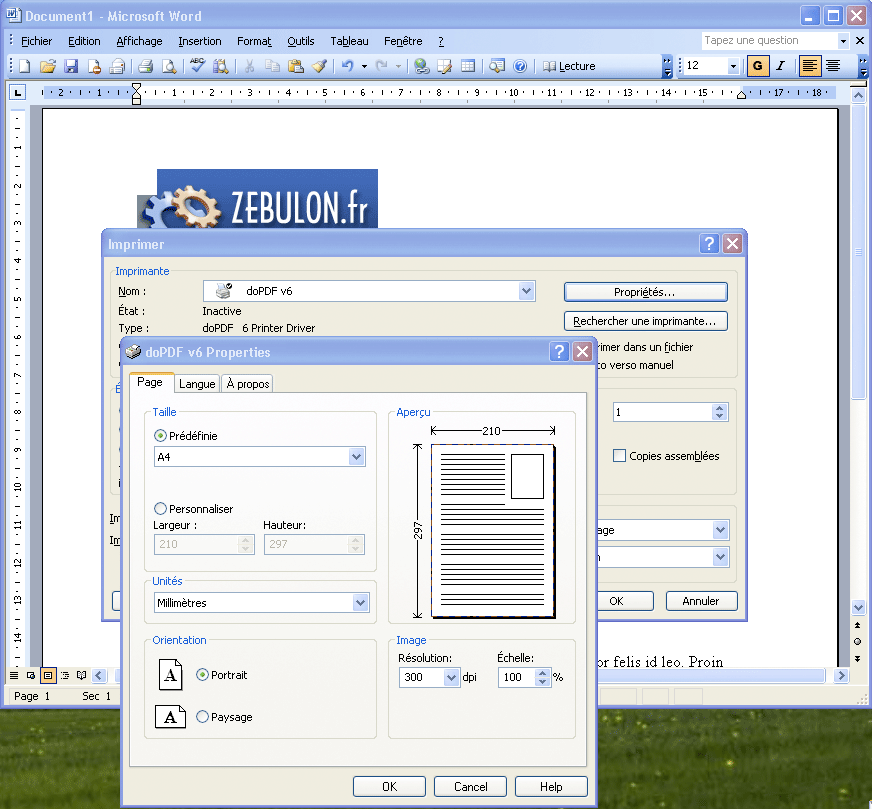The image size is (872, 809).
Task: Choose the Portrait orientation radio button
Action: click(202, 674)
